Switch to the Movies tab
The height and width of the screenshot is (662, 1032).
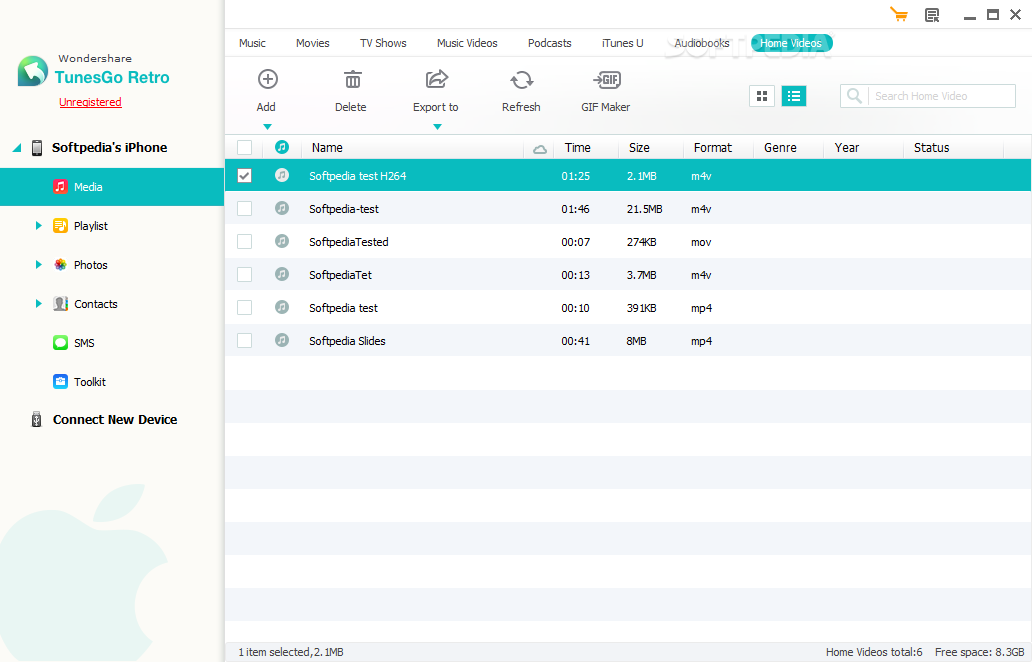(x=313, y=43)
